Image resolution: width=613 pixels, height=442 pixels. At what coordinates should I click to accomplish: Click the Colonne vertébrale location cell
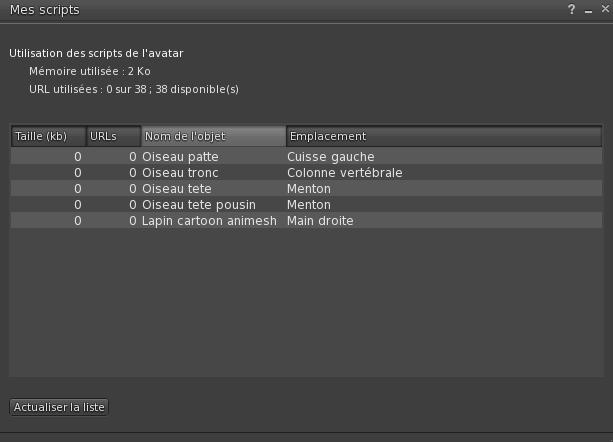click(x=344, y=173)
